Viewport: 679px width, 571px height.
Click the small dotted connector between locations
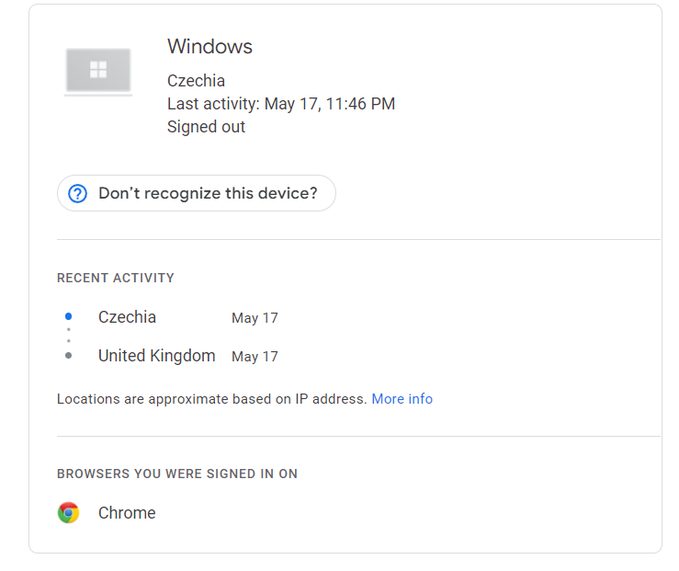(68, 336)
